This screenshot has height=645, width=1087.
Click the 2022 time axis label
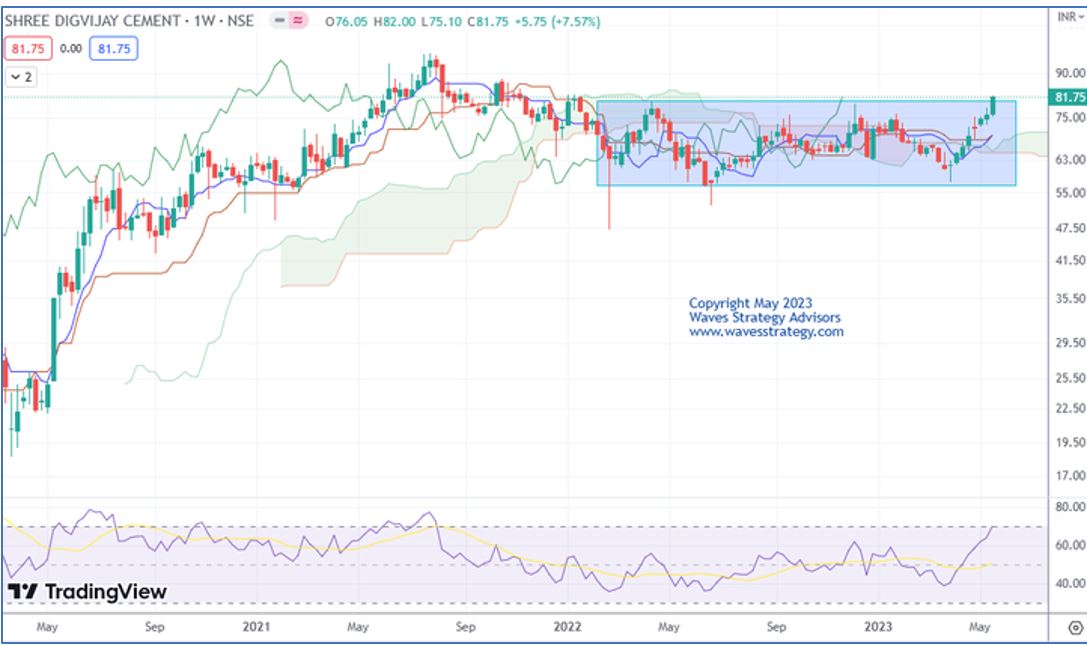(567, 627)
